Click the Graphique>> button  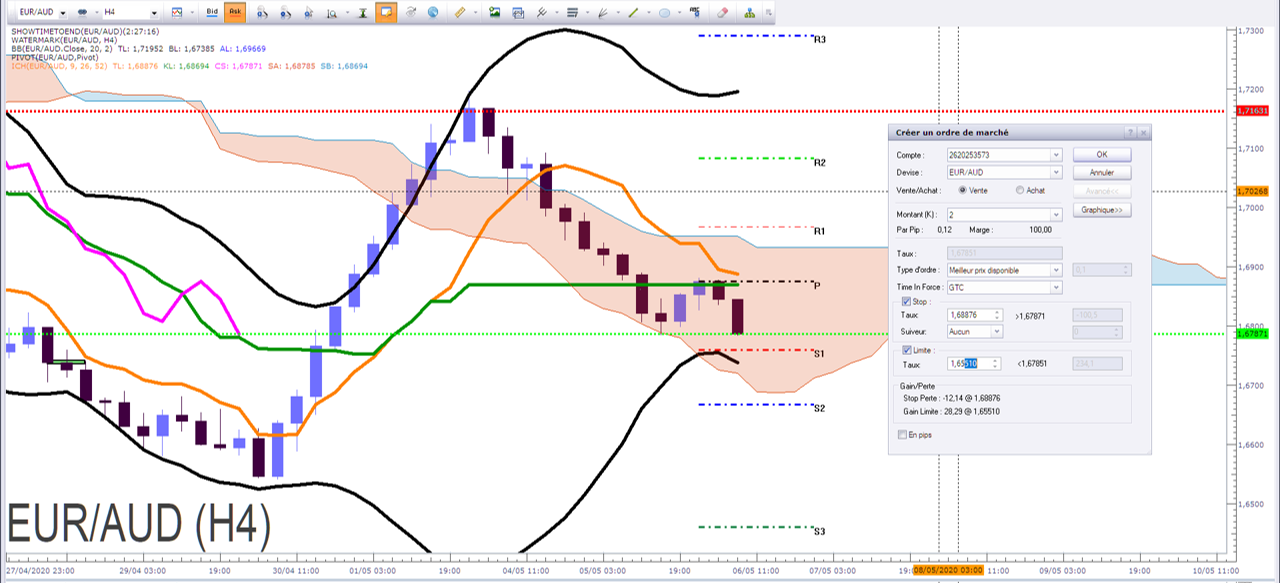(x=1102, y=210)
